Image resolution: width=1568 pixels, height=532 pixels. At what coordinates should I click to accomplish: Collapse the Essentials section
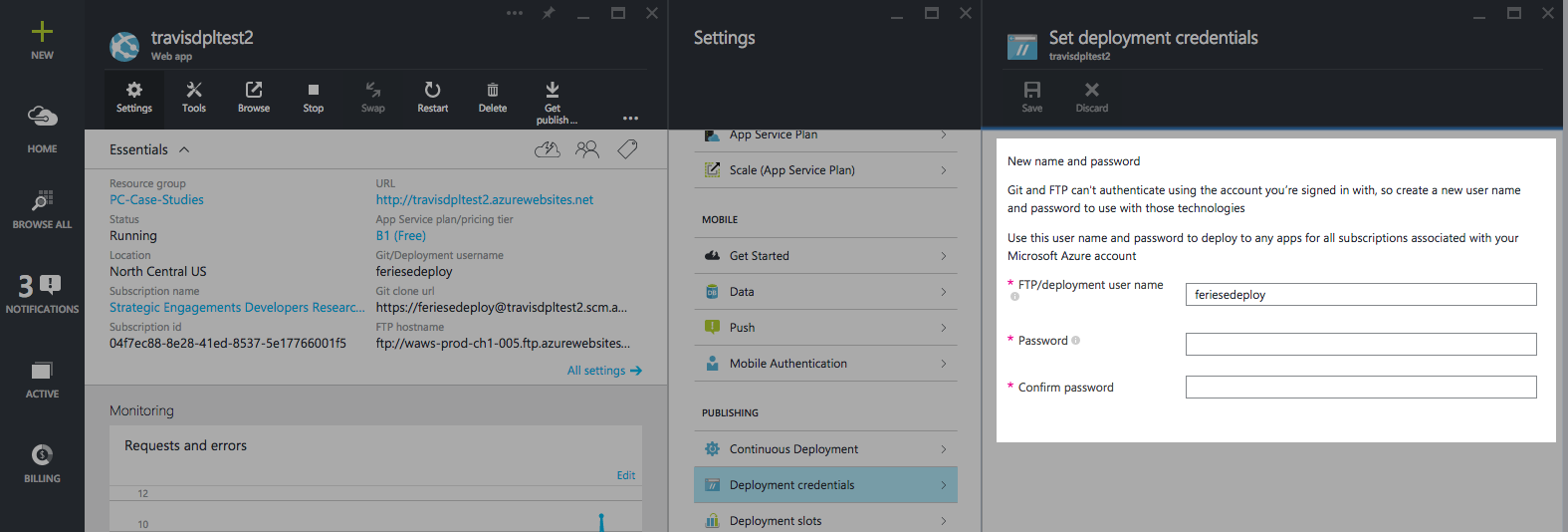(184, 149)
